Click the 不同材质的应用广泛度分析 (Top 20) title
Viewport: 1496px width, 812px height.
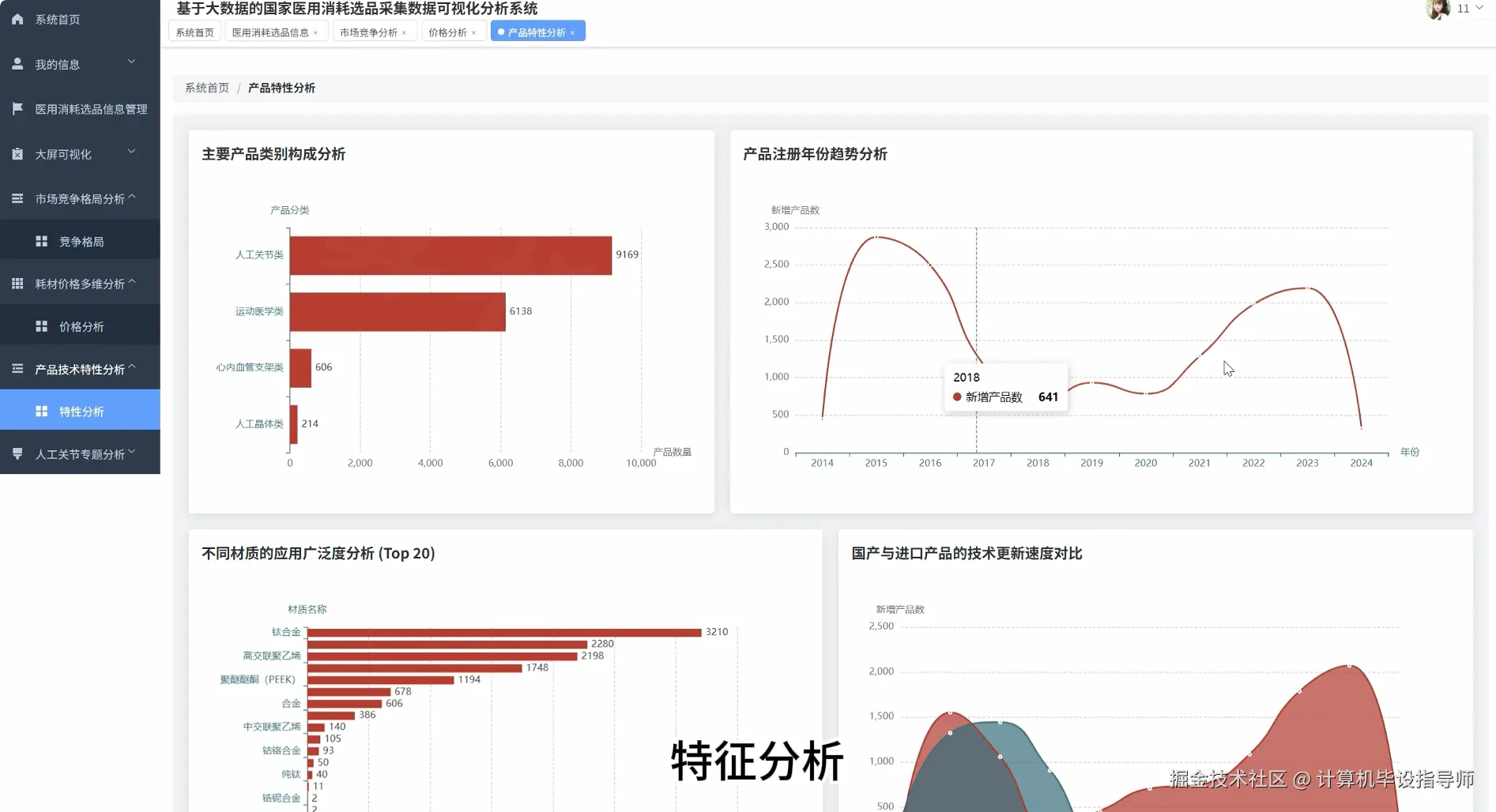[x=318, y=554]
